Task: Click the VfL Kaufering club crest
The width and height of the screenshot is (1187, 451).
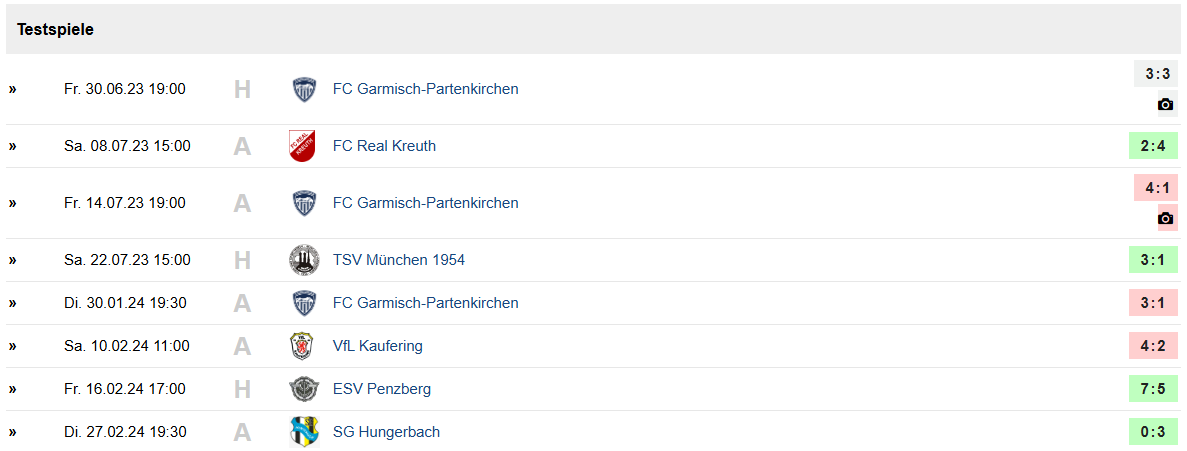Action: [304, 347]
